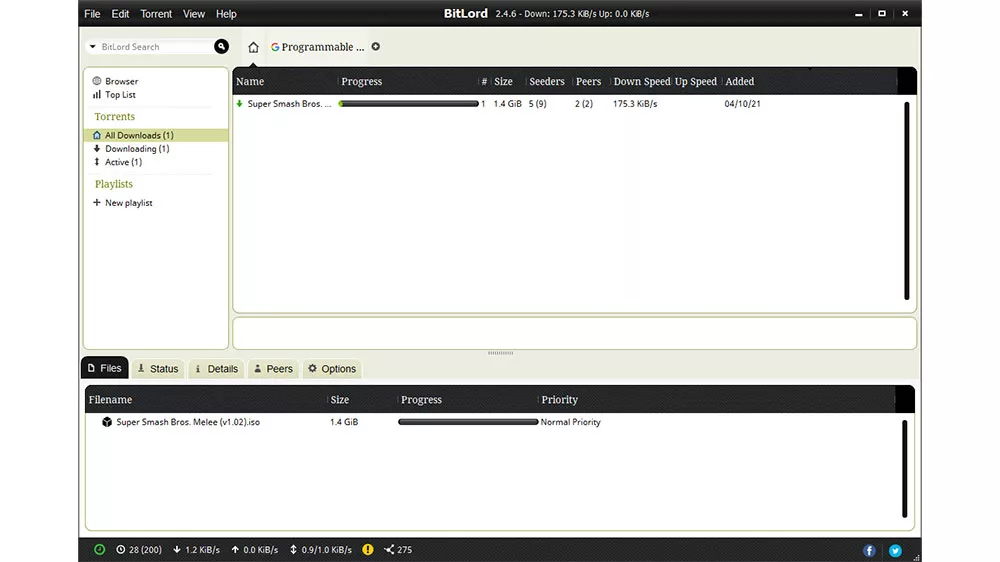Select the Super Smash Bros. torrent row
Viewport: 1000px width, 562px height.
(568, 103)
